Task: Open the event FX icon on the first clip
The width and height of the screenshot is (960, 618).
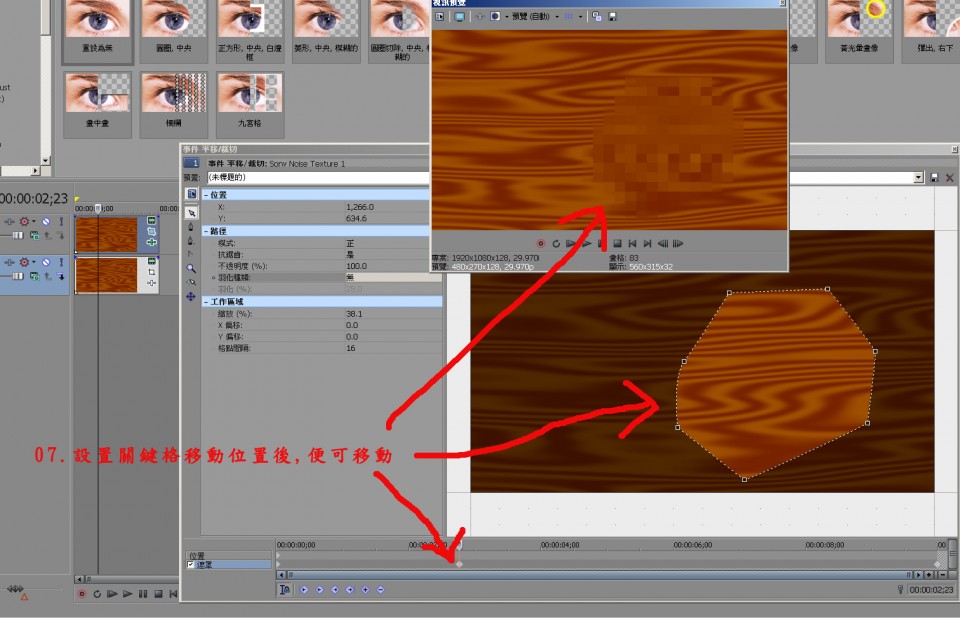Action: [x=151, y=243]
